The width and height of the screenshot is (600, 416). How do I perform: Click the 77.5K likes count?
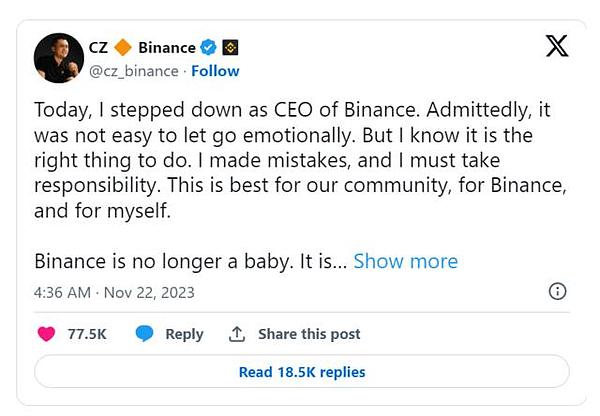(x=87, y=334)
